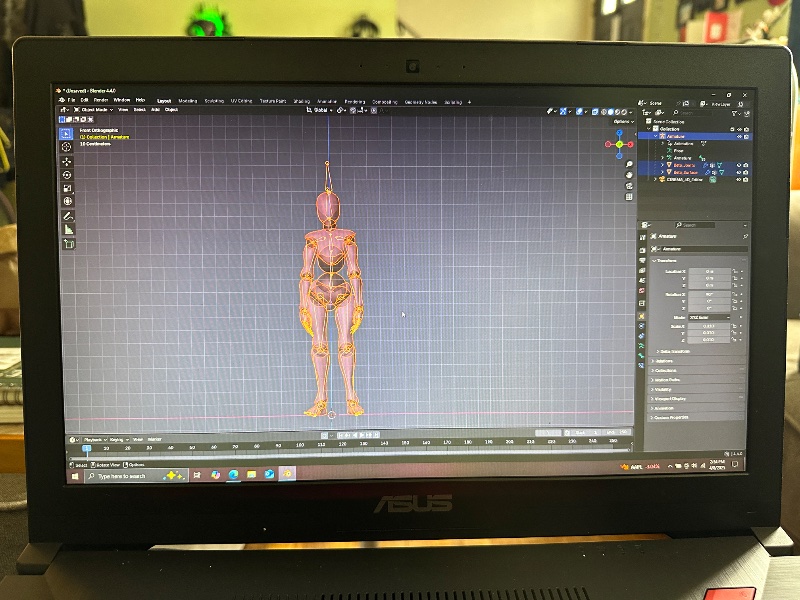Switch to the Modeling workspace tab
Image resolution: width=800 pixels, height=600 pixels.
pyautogui.click(x=187, y=101)
